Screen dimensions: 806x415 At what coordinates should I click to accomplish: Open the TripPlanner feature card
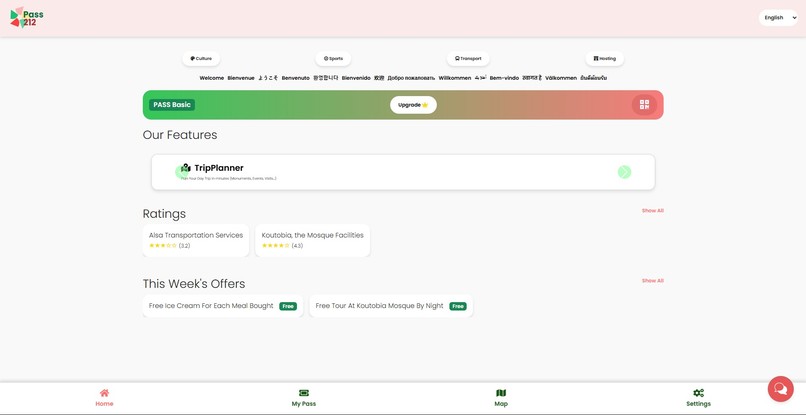click(403, 172)
